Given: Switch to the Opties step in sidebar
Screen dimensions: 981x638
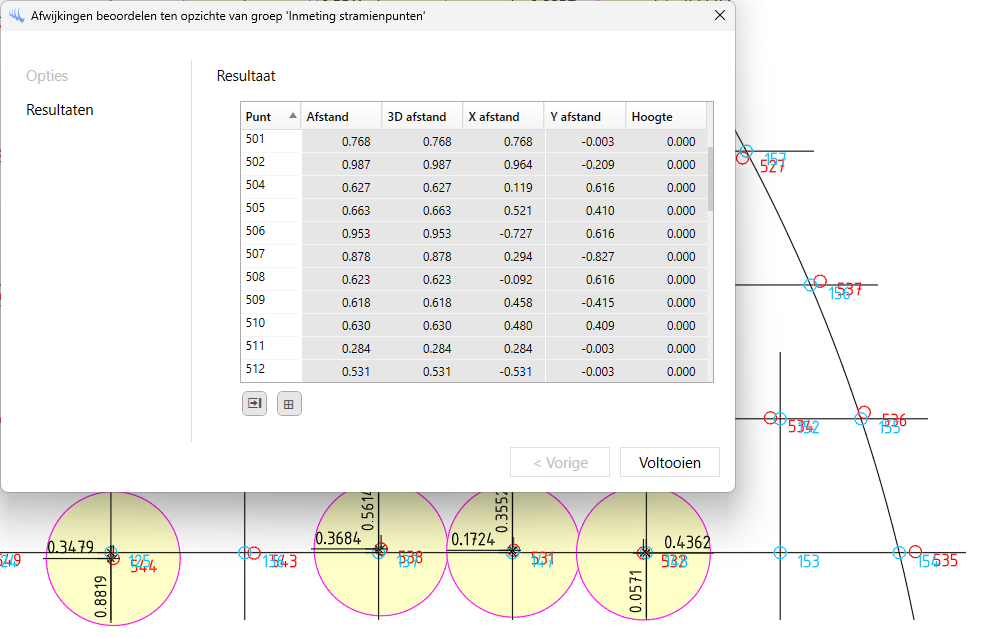Looking at the screenshot, I should (47, 76).
